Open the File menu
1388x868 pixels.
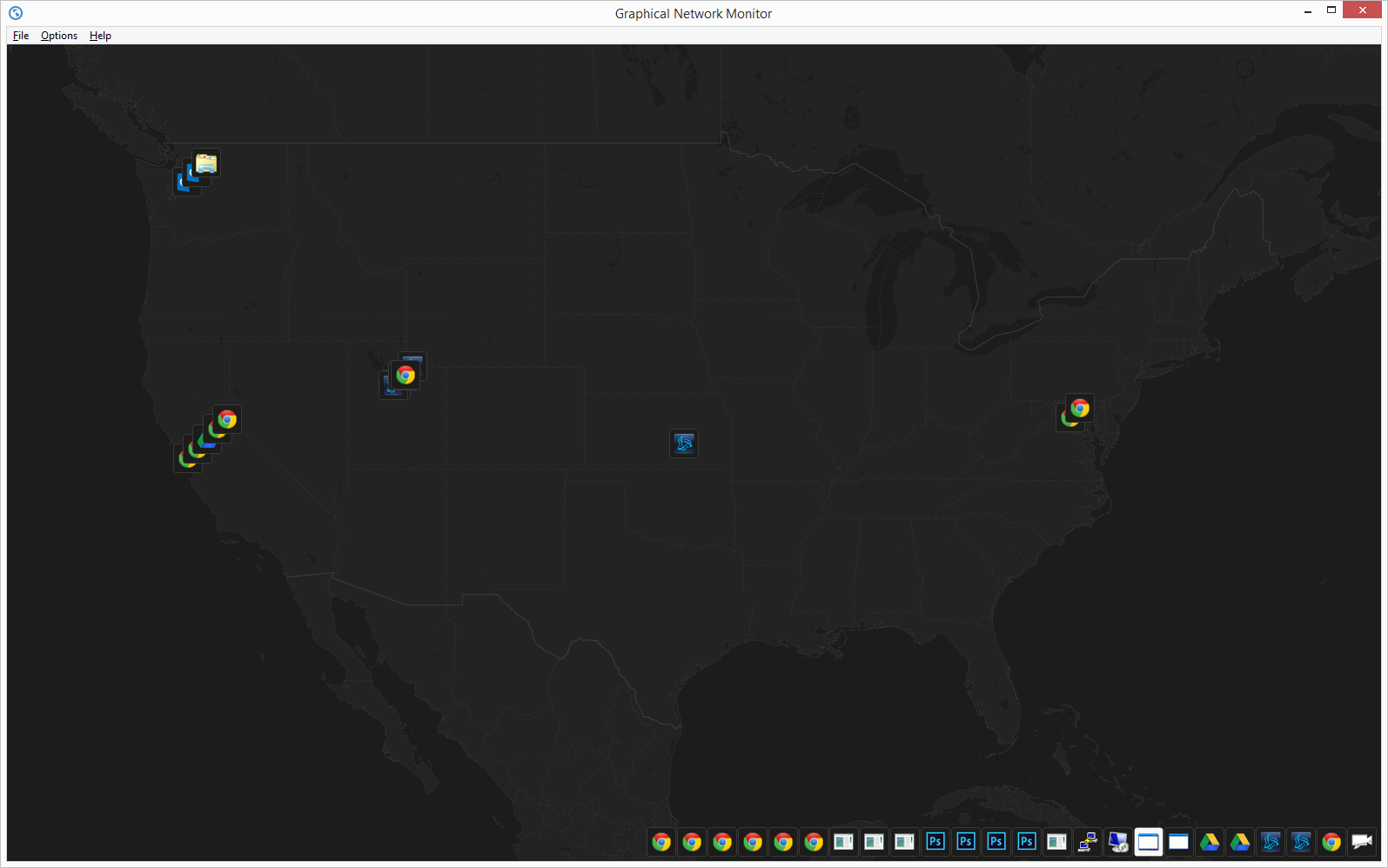[x=21, y=36]
